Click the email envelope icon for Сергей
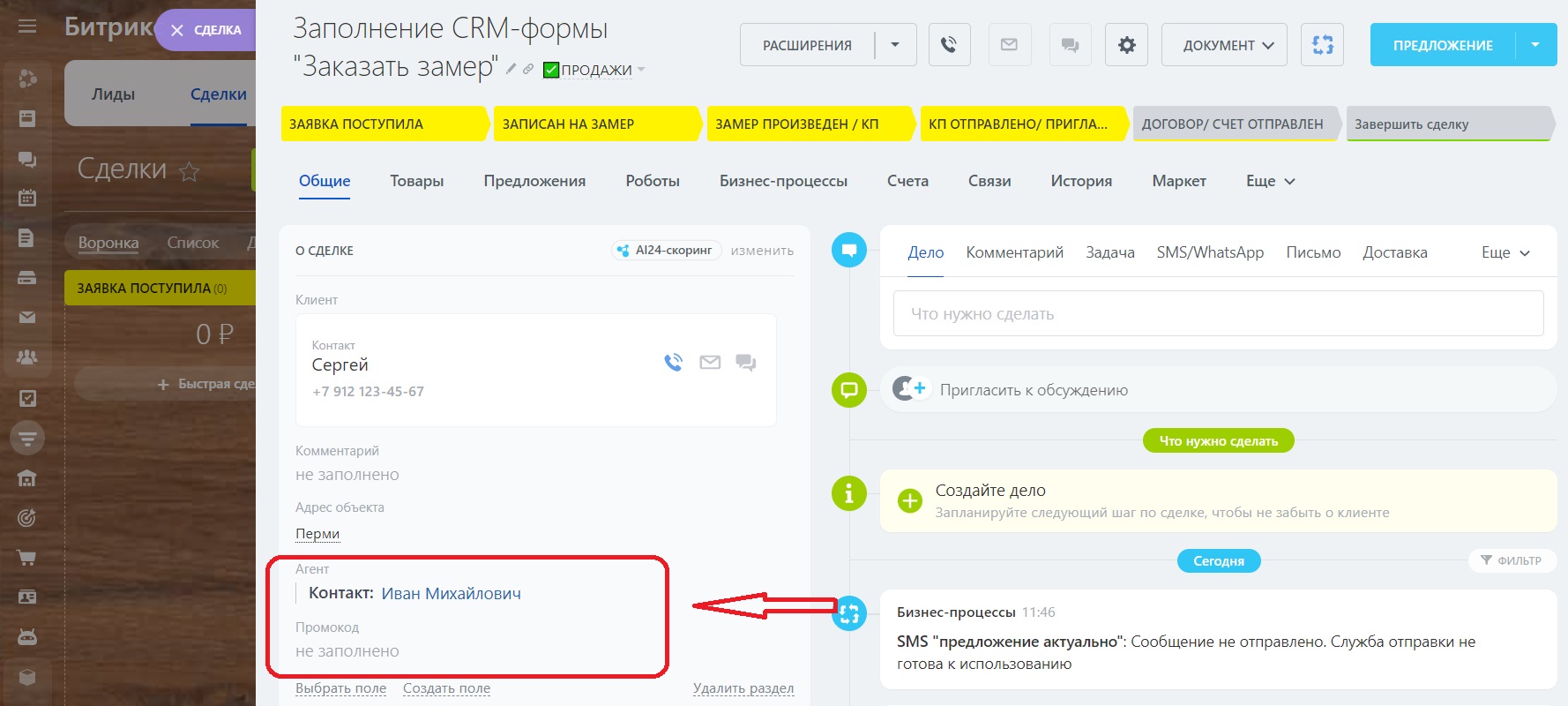The width and height of the screenshot is (1568, 706). (710, 363)
